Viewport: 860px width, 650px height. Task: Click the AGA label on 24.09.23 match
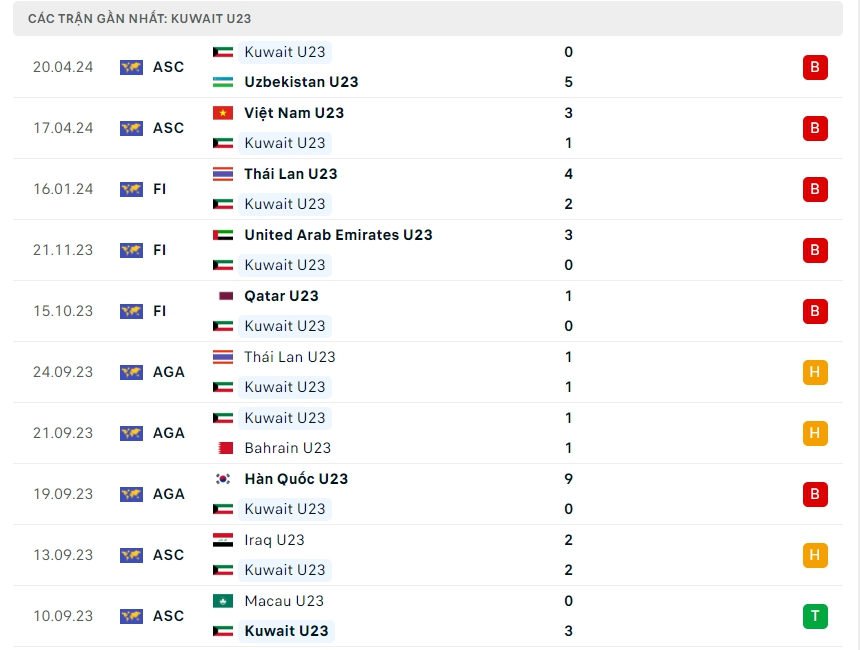coord(169,372)
